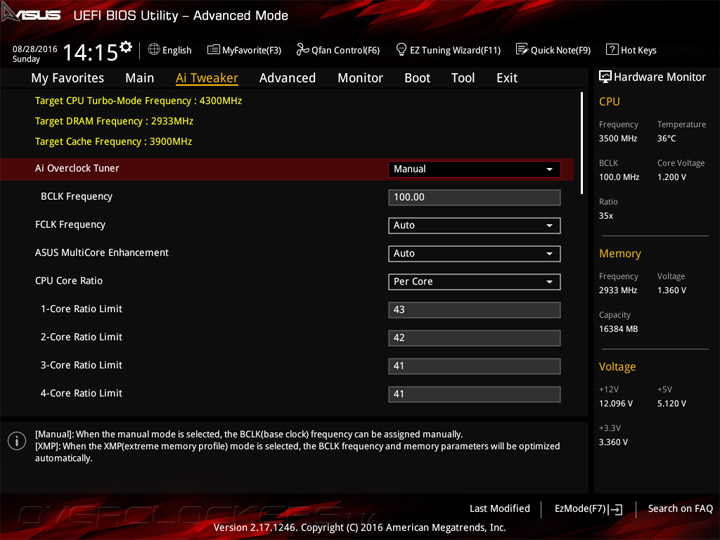The height and width of the screenshot is (540, 720).
Task: Click the 14:15 clock display
Action: (90, 52)
